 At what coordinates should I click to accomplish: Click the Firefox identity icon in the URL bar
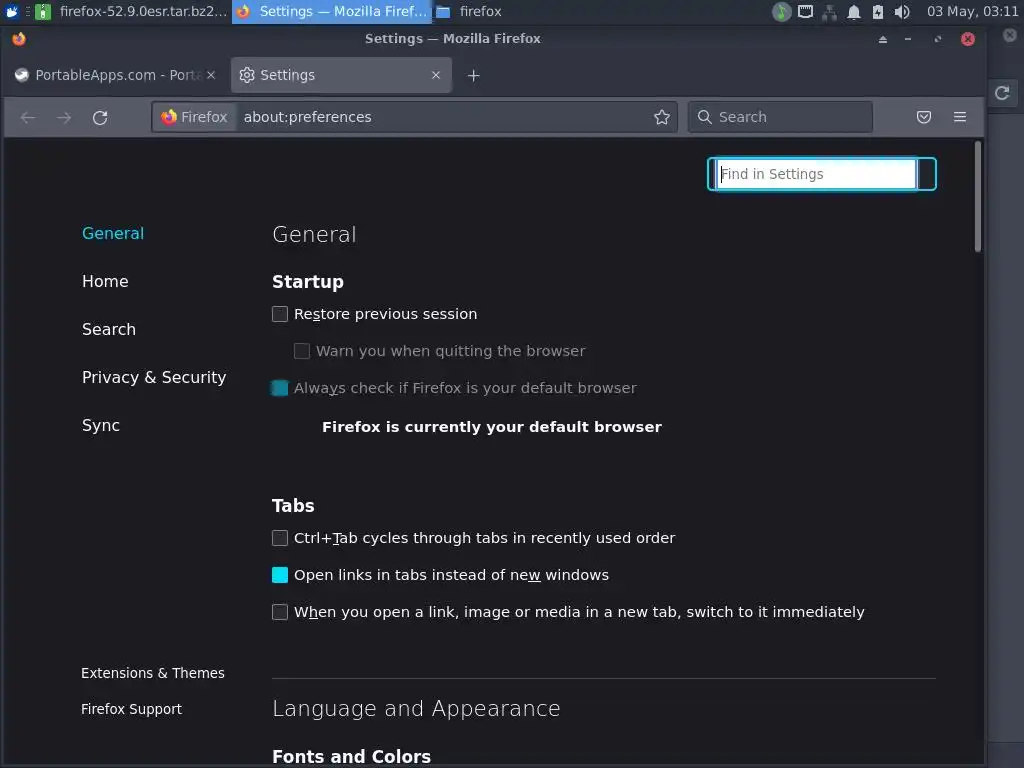tap(169, 117)
